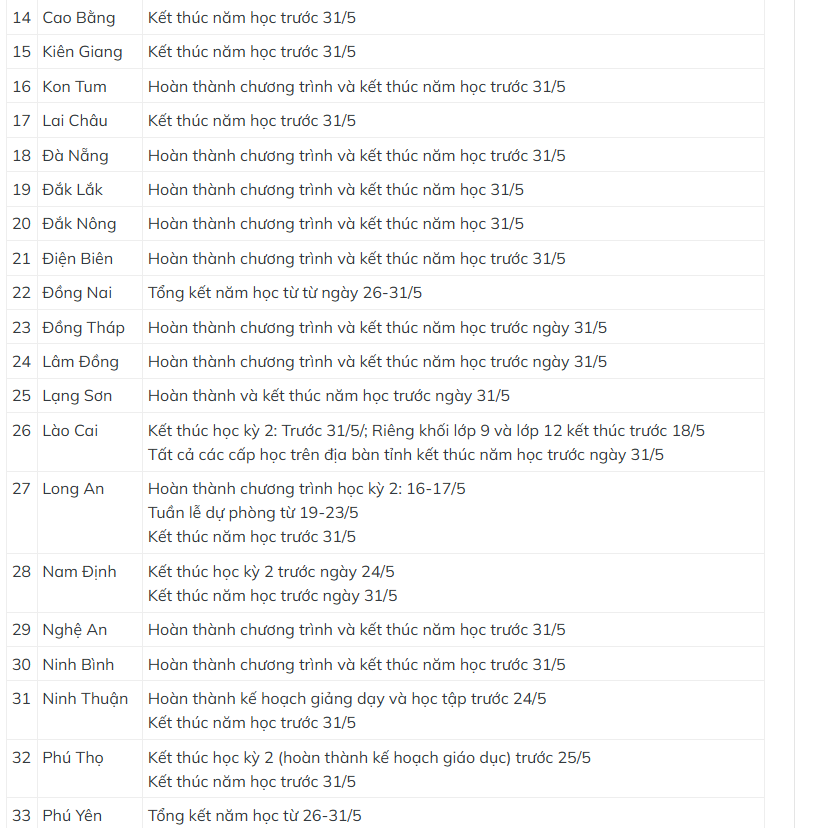The width and height of the screenshot is (828, 828).
Task: Click the Đà Nẵng province cell
Action: (75, 156)
